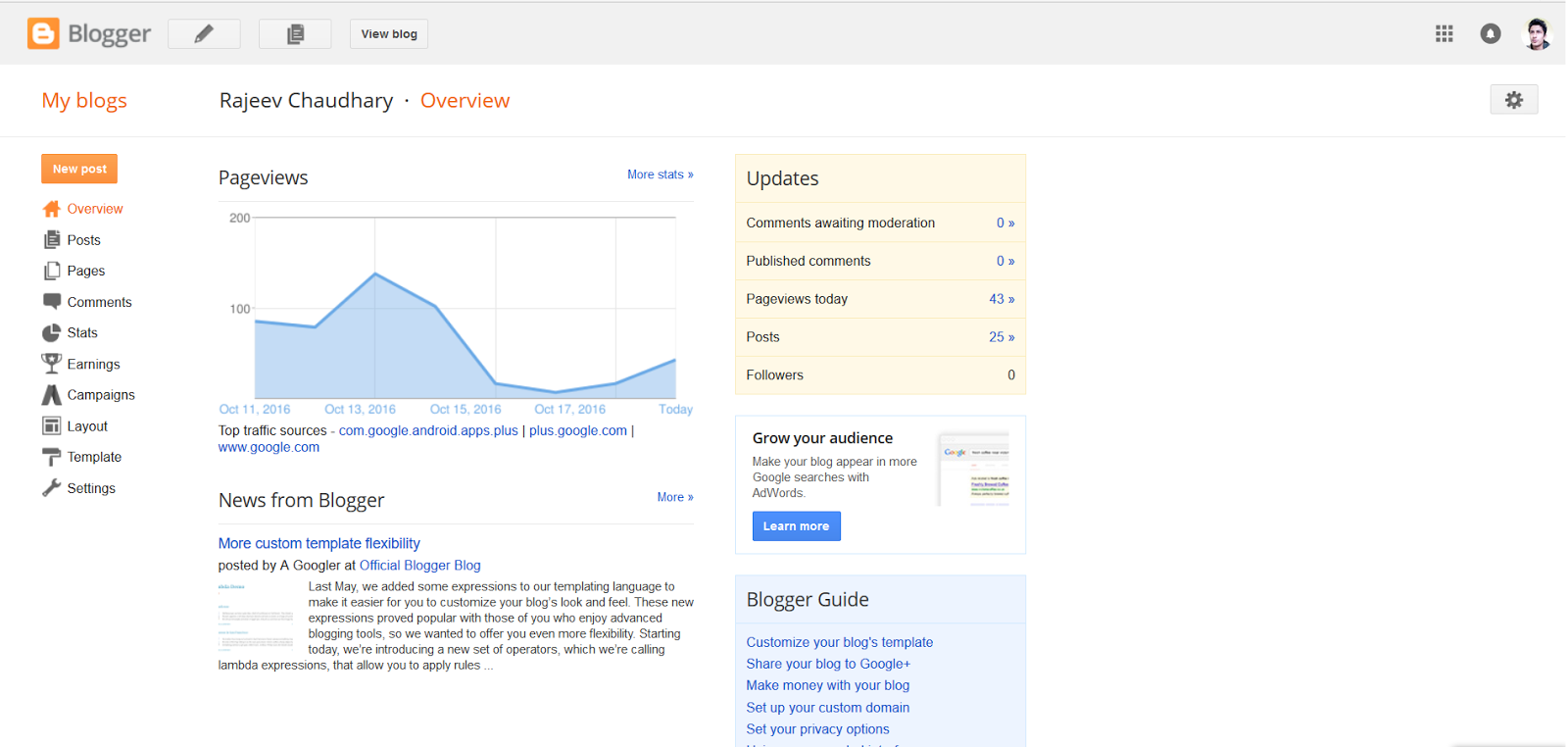Click the Blogger wordmark text
Screen dimensions: 1568x747
point(110,34)
